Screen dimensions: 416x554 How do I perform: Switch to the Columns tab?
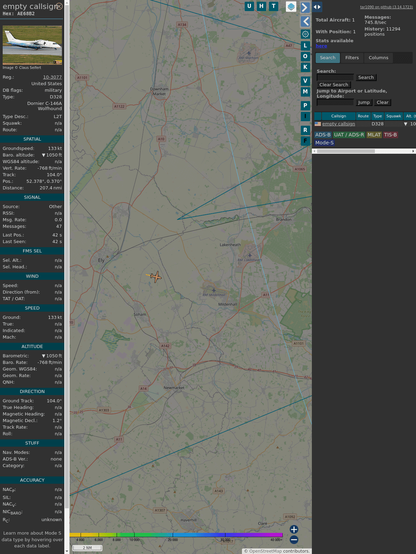click(x=378, y=58)
